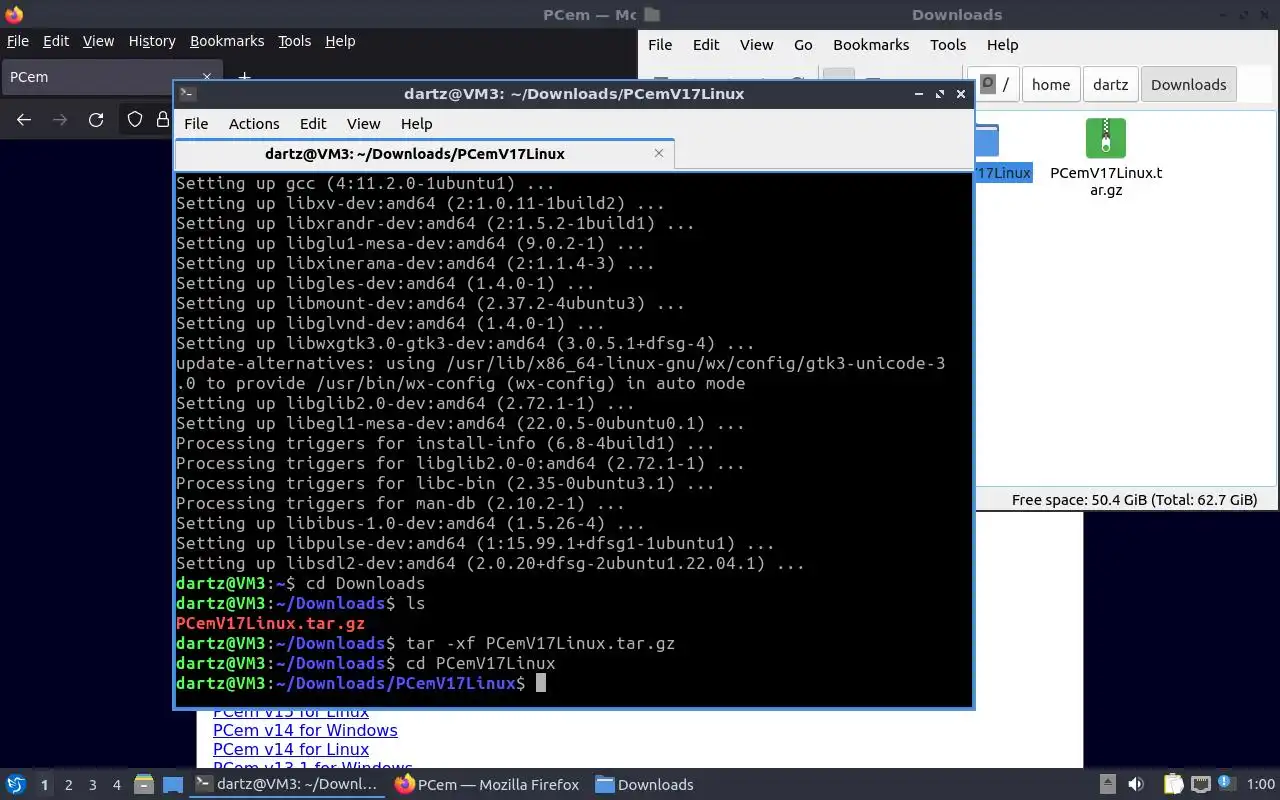The height and width of the screenshot is (800, 1280).
Task: Select the PCem tab in Firefox
Action: point(100,77)
